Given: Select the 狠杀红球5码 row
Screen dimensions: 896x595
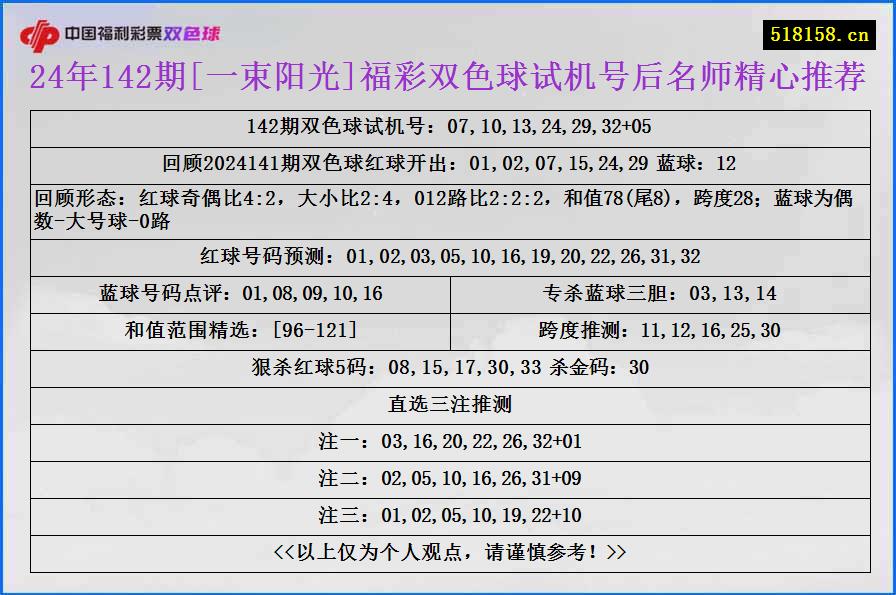Looking at the screenshot, I should pos(448,367).
